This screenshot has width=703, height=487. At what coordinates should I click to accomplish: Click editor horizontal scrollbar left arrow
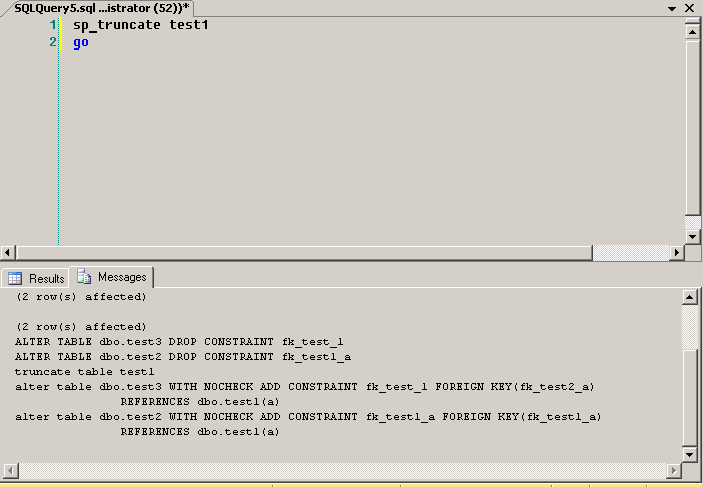9,252
